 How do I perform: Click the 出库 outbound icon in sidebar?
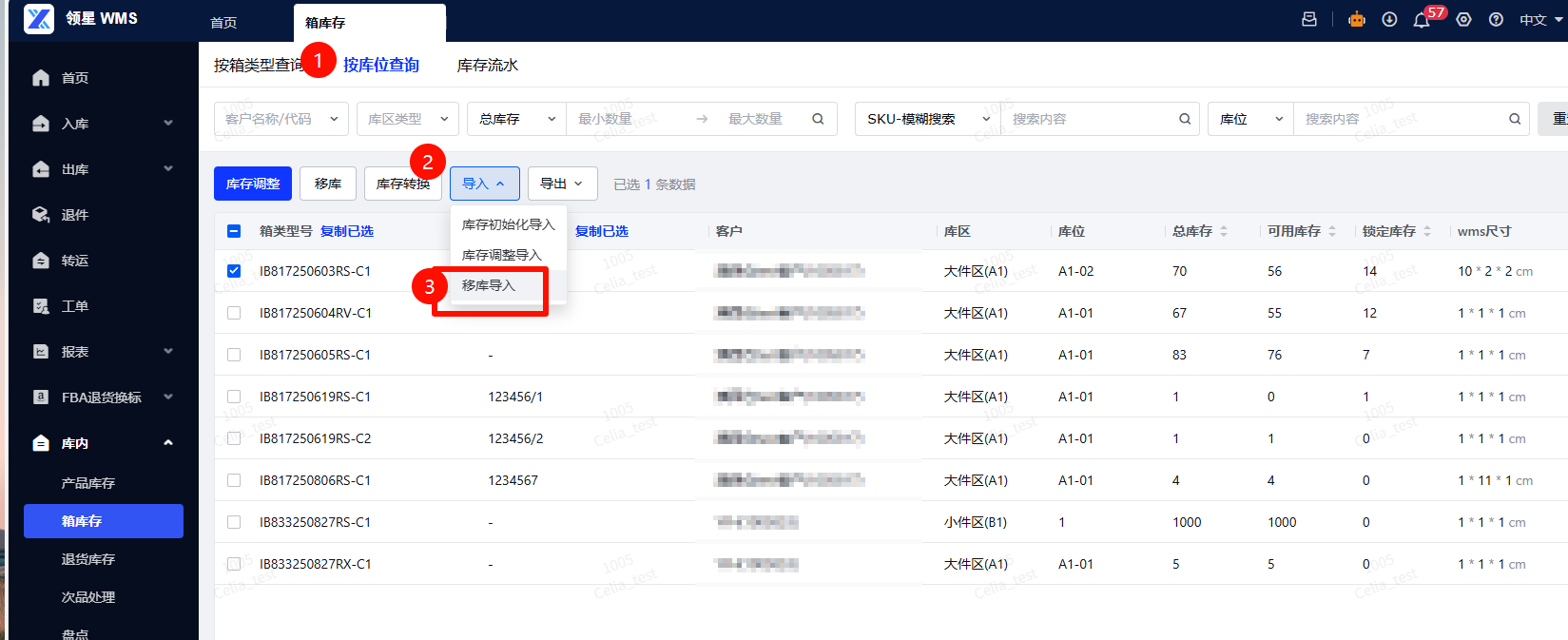[41, 169]
